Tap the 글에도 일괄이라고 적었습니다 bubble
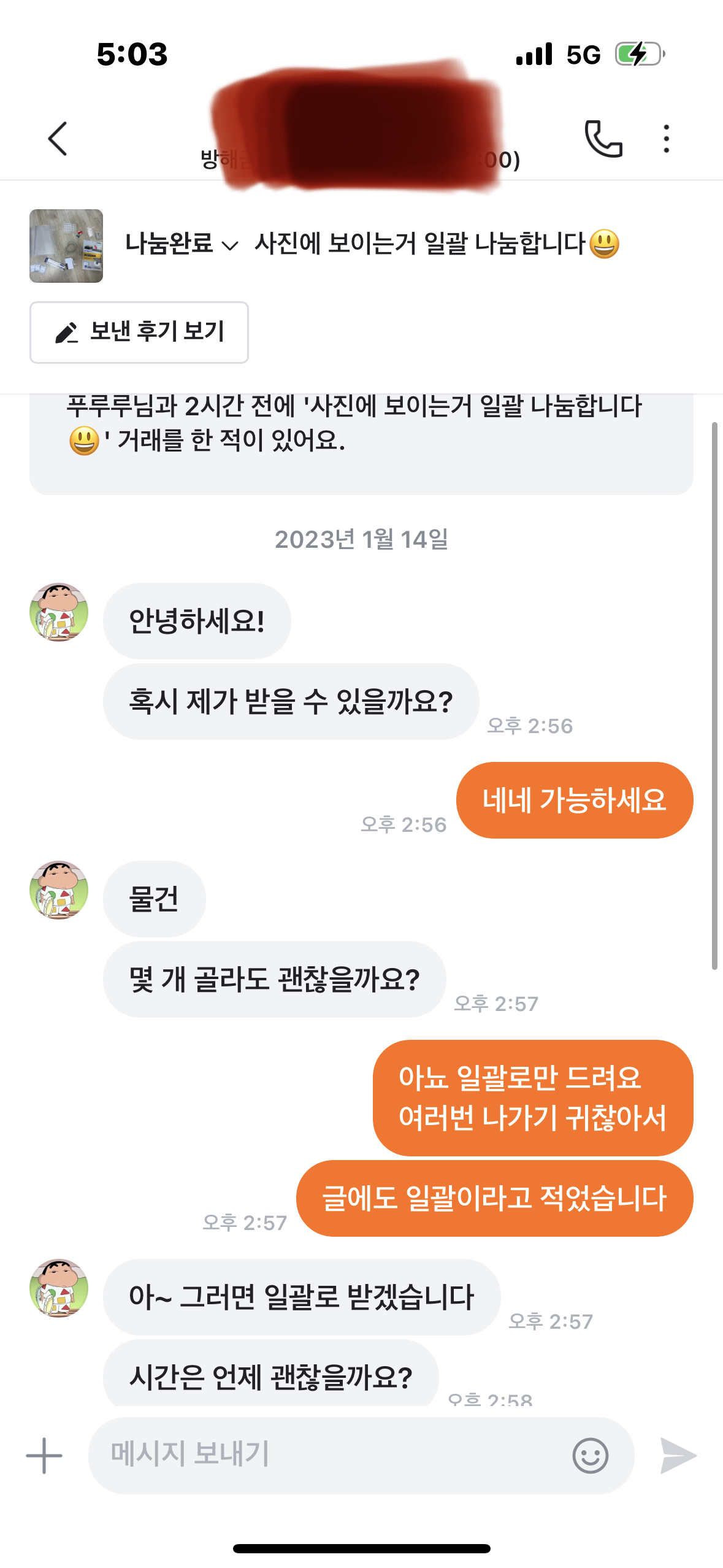723x1568 pixels. 494,1198
